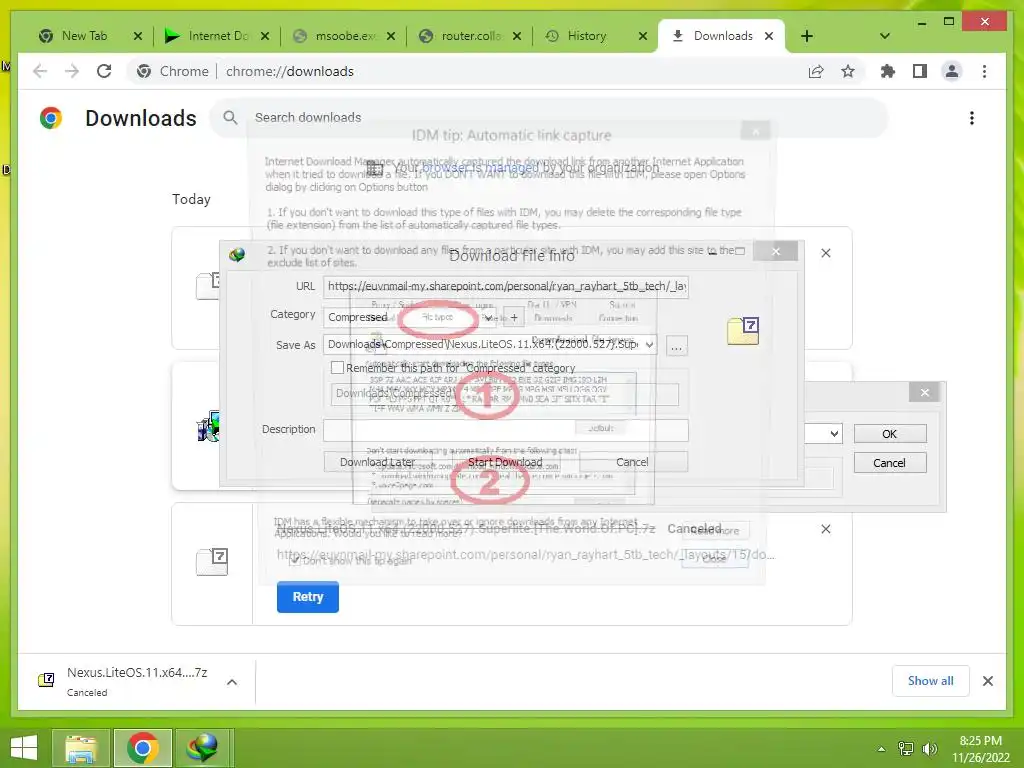
Task: Open the tab search chevron
Action: (x=885, y=36)
